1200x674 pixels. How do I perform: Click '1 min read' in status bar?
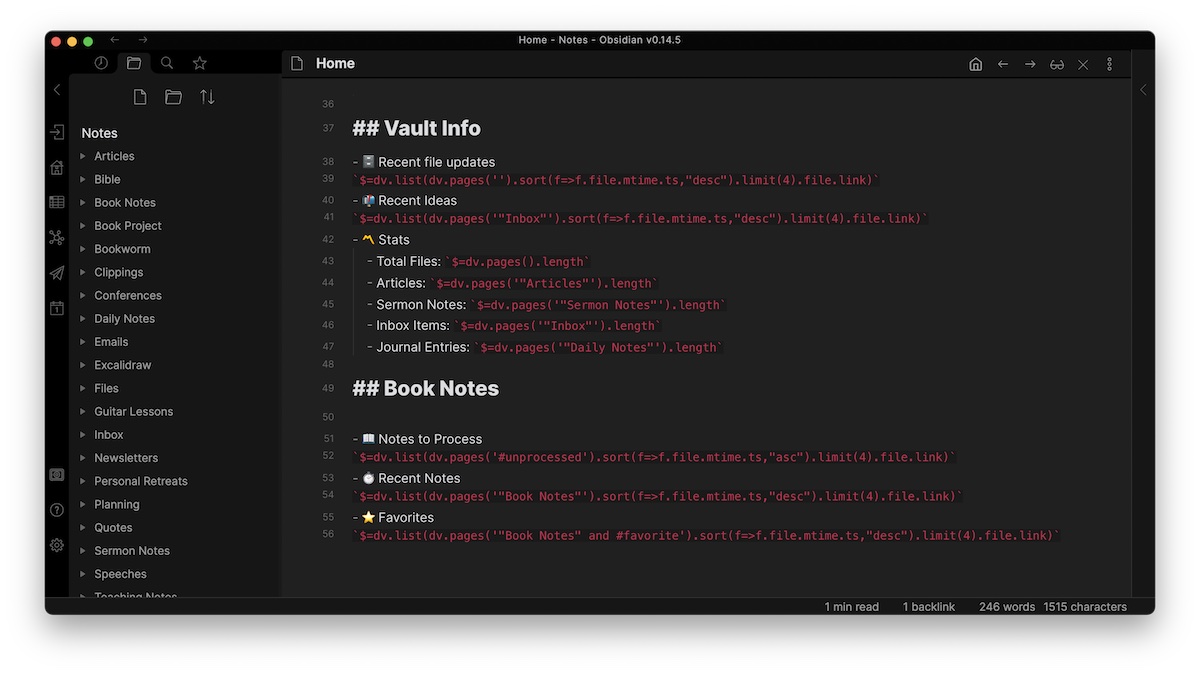tap(852, 607)
